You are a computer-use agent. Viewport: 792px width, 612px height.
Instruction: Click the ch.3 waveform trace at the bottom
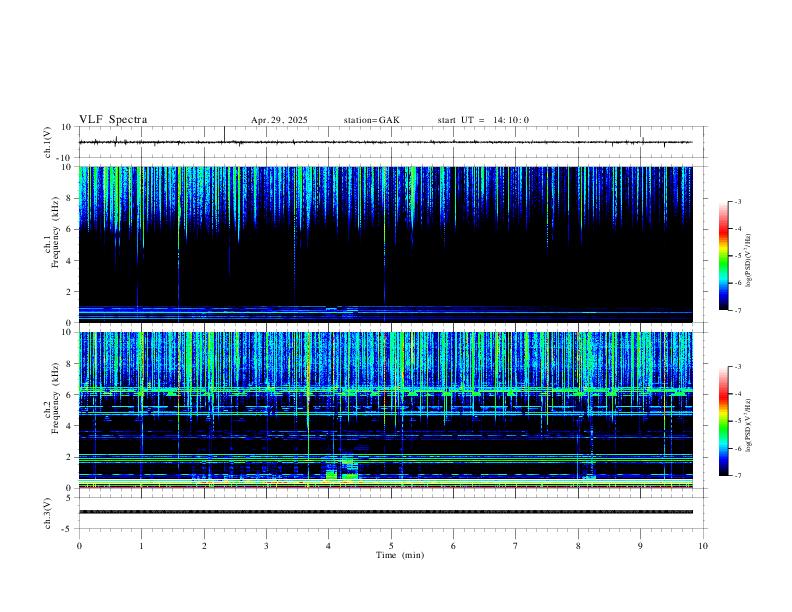click(385, 512)
